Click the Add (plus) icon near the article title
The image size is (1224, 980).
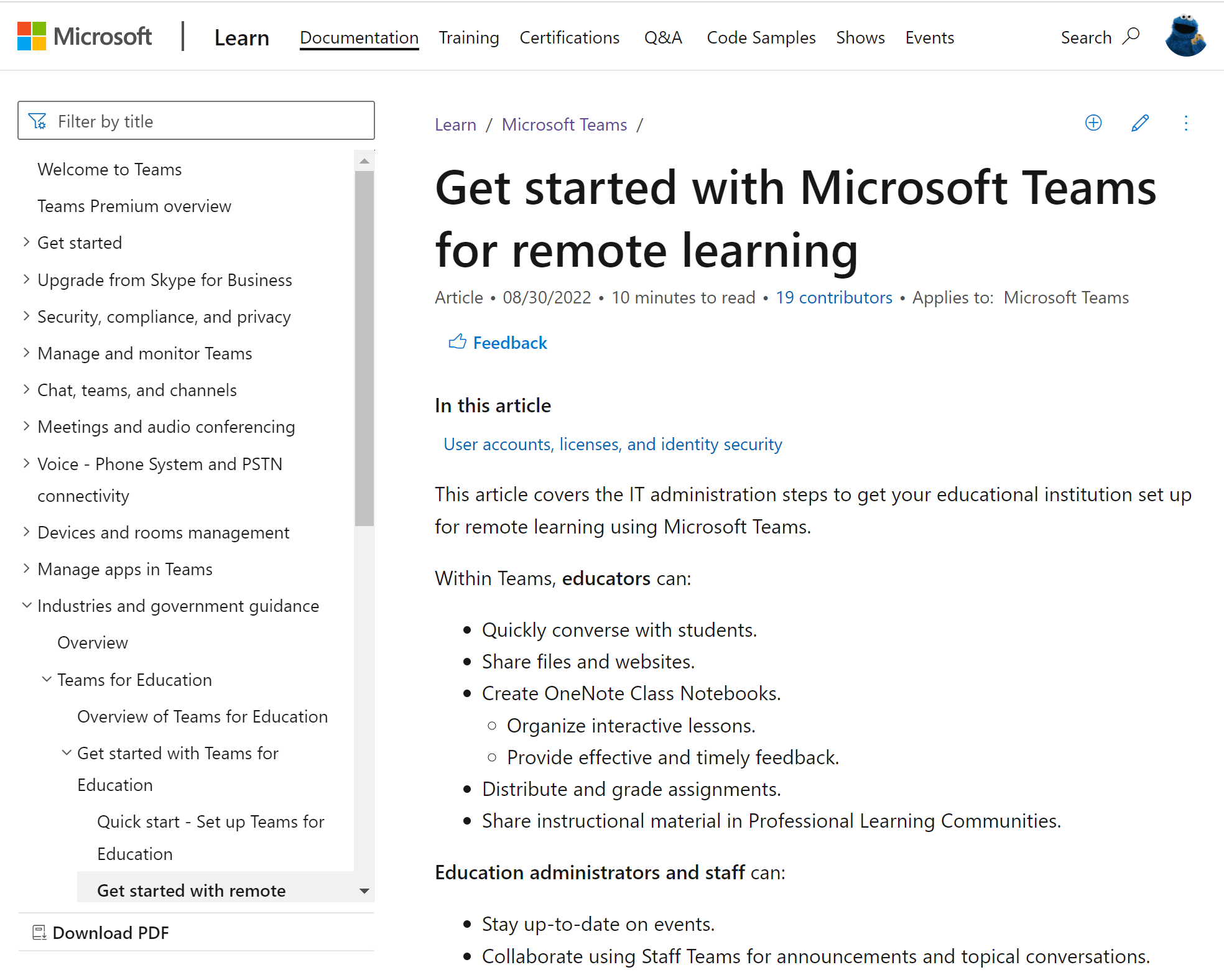coord(1092,123)
